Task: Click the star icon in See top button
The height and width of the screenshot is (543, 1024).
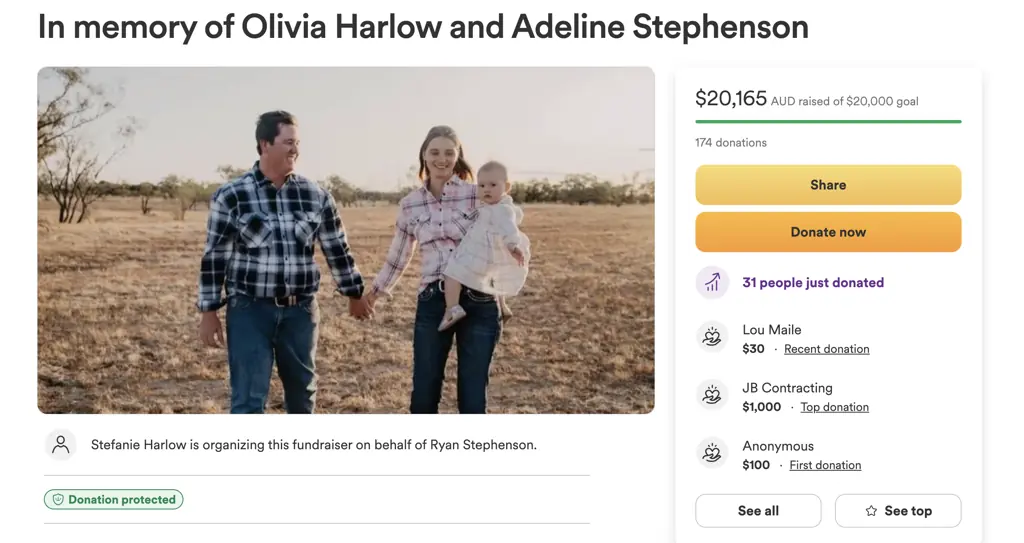Action: point(871,511)
